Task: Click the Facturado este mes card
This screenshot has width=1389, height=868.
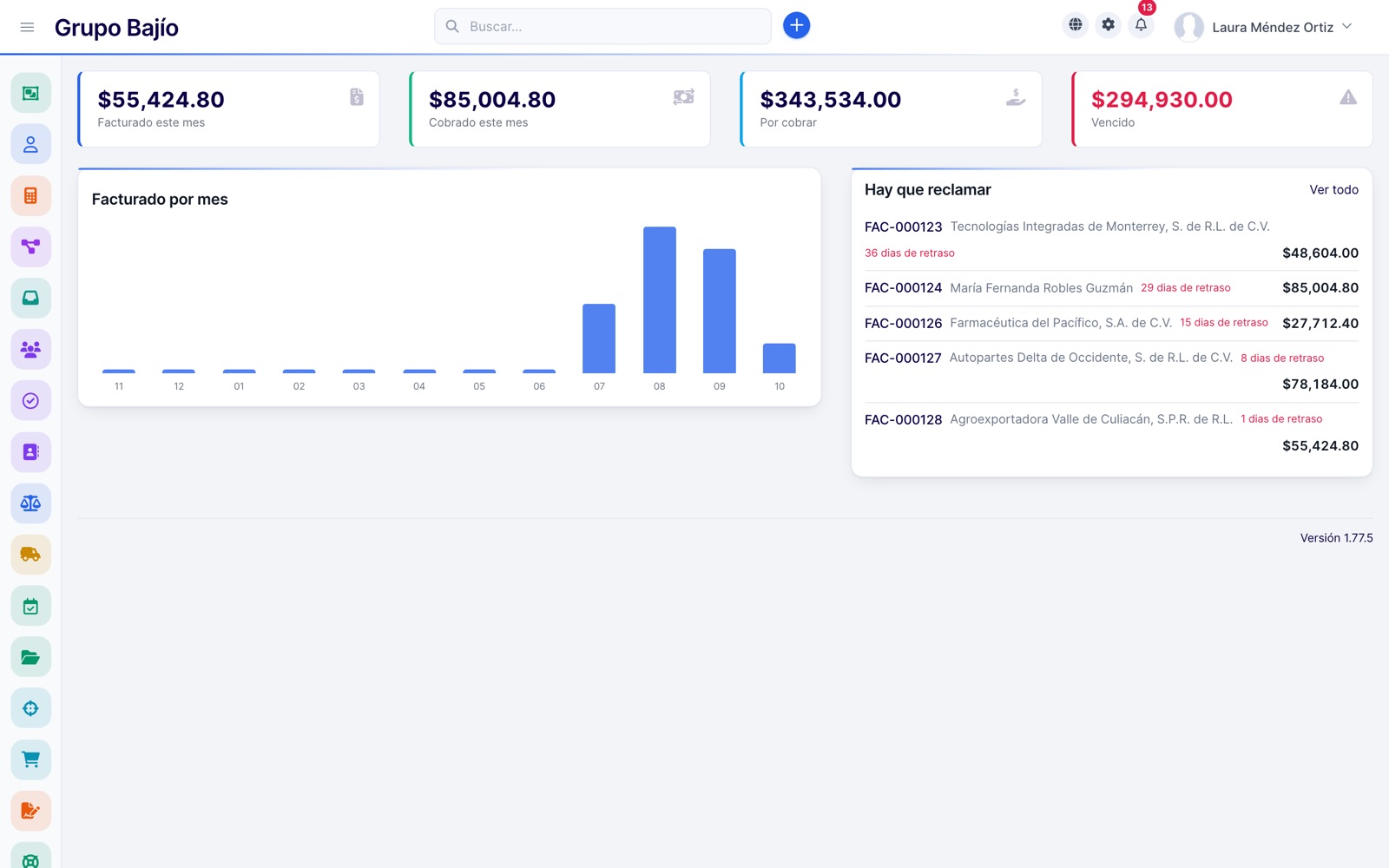Action: coord(228,109)
